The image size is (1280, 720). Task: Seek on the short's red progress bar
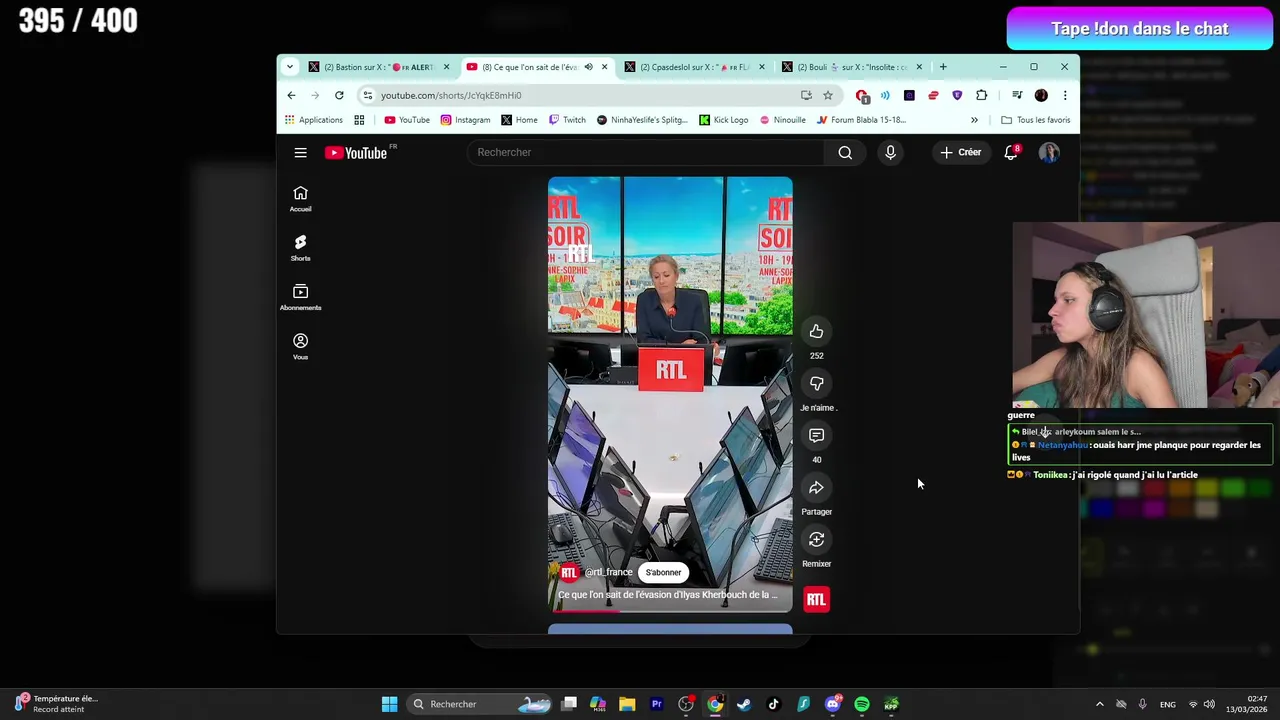pyautogui.click(x=670, y=611)
